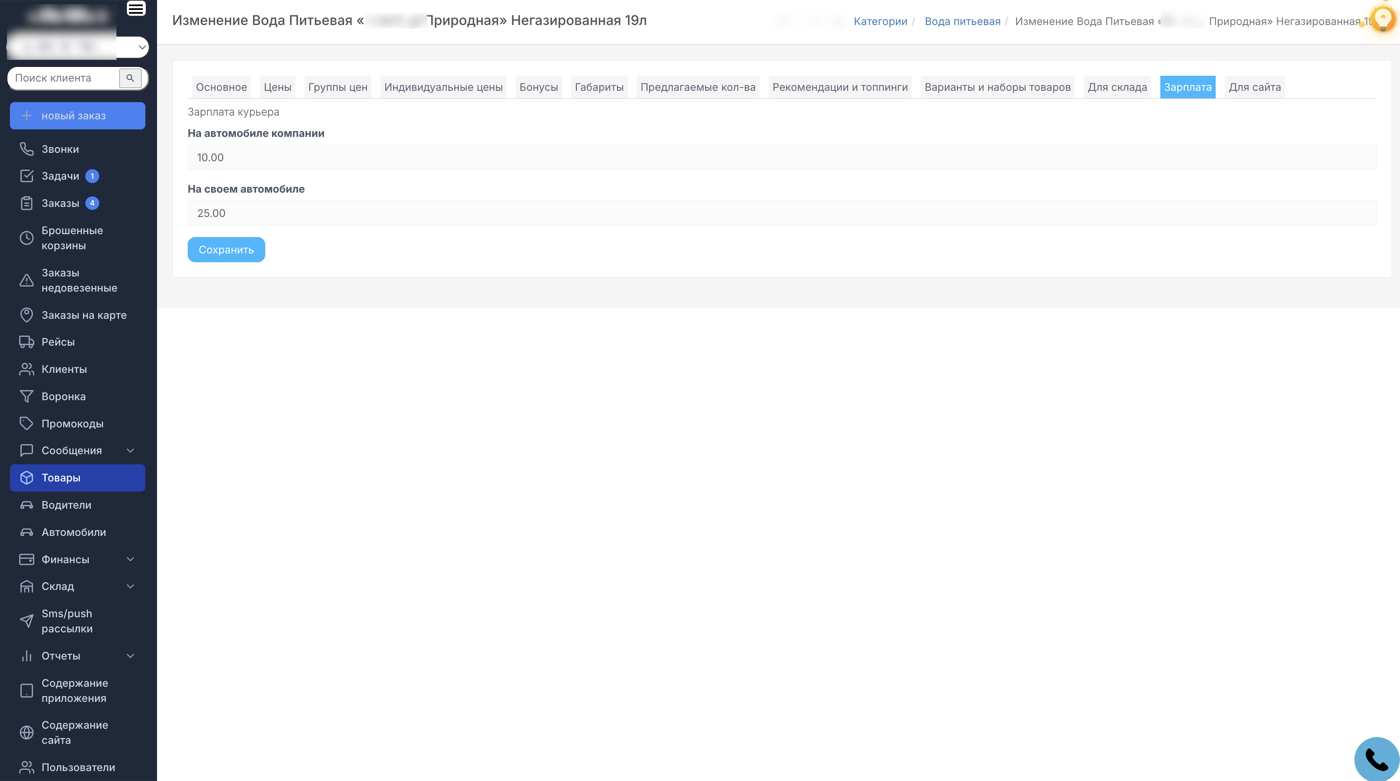Switch to the Для склада tab
1400x781 pixels.
(x=1117, y=87)
